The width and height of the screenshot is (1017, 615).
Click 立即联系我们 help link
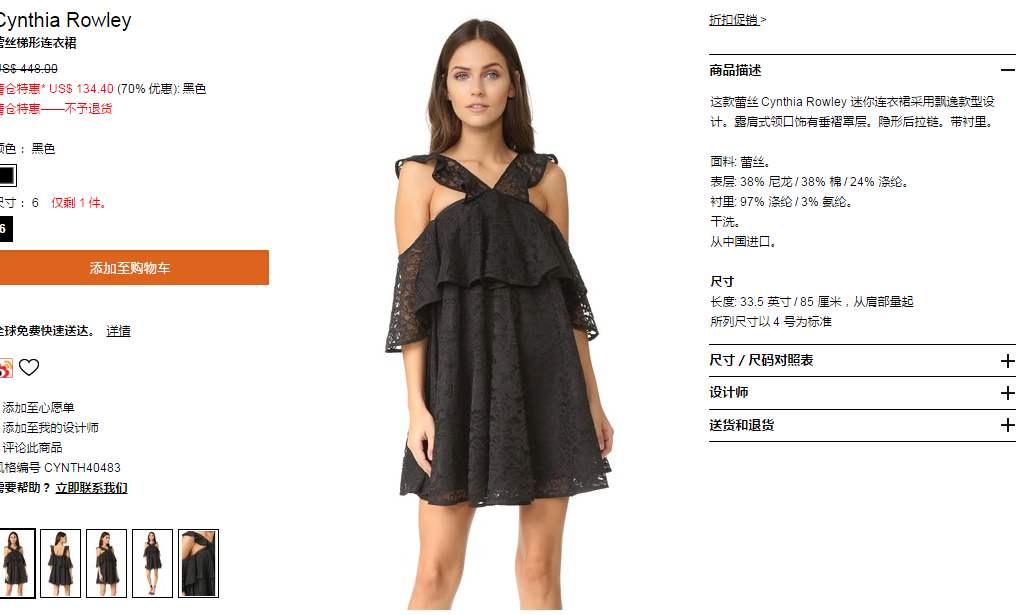pyautogui.click(x=91, y=488)
